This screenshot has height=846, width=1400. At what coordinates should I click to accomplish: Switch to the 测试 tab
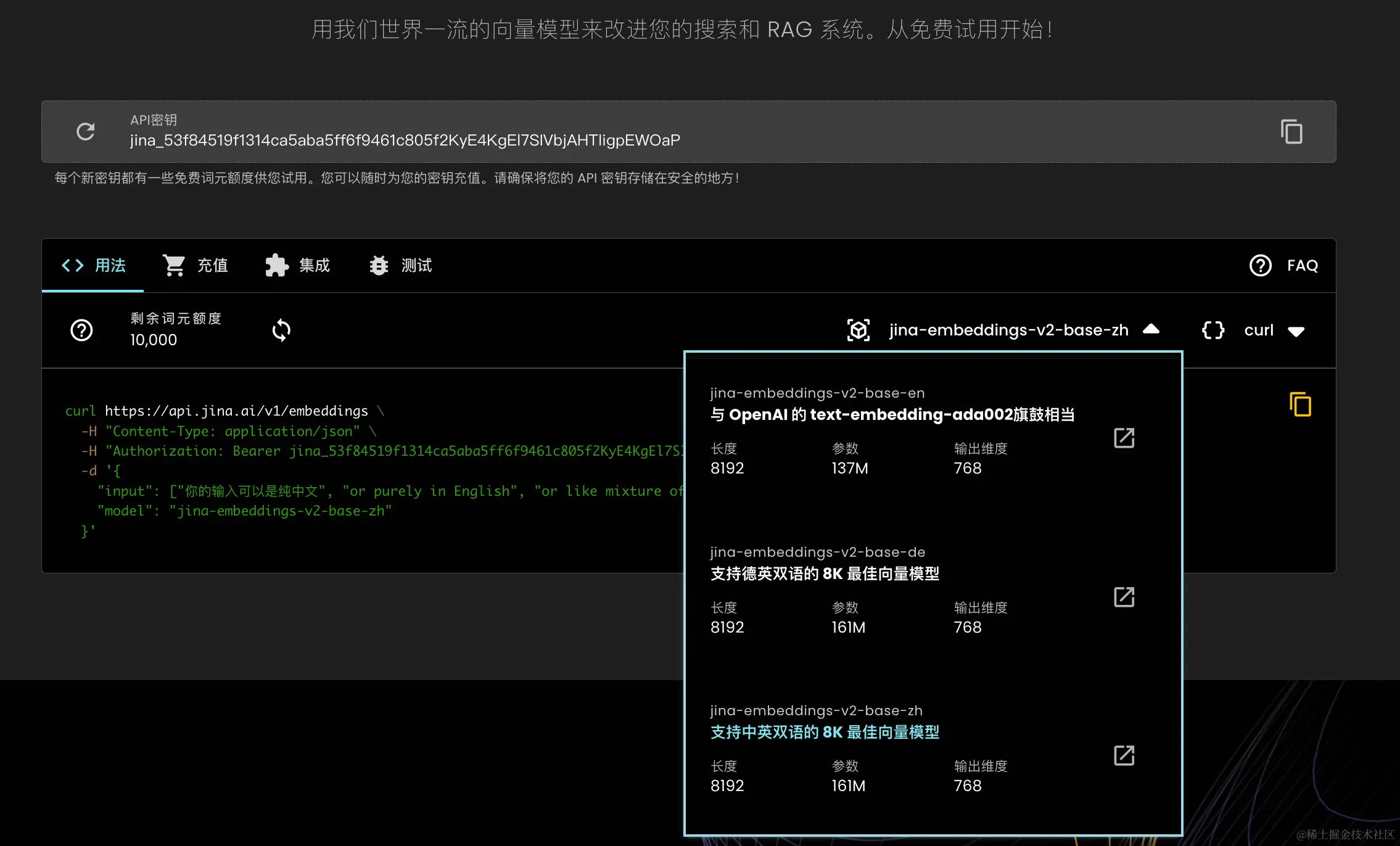(401, 266)
